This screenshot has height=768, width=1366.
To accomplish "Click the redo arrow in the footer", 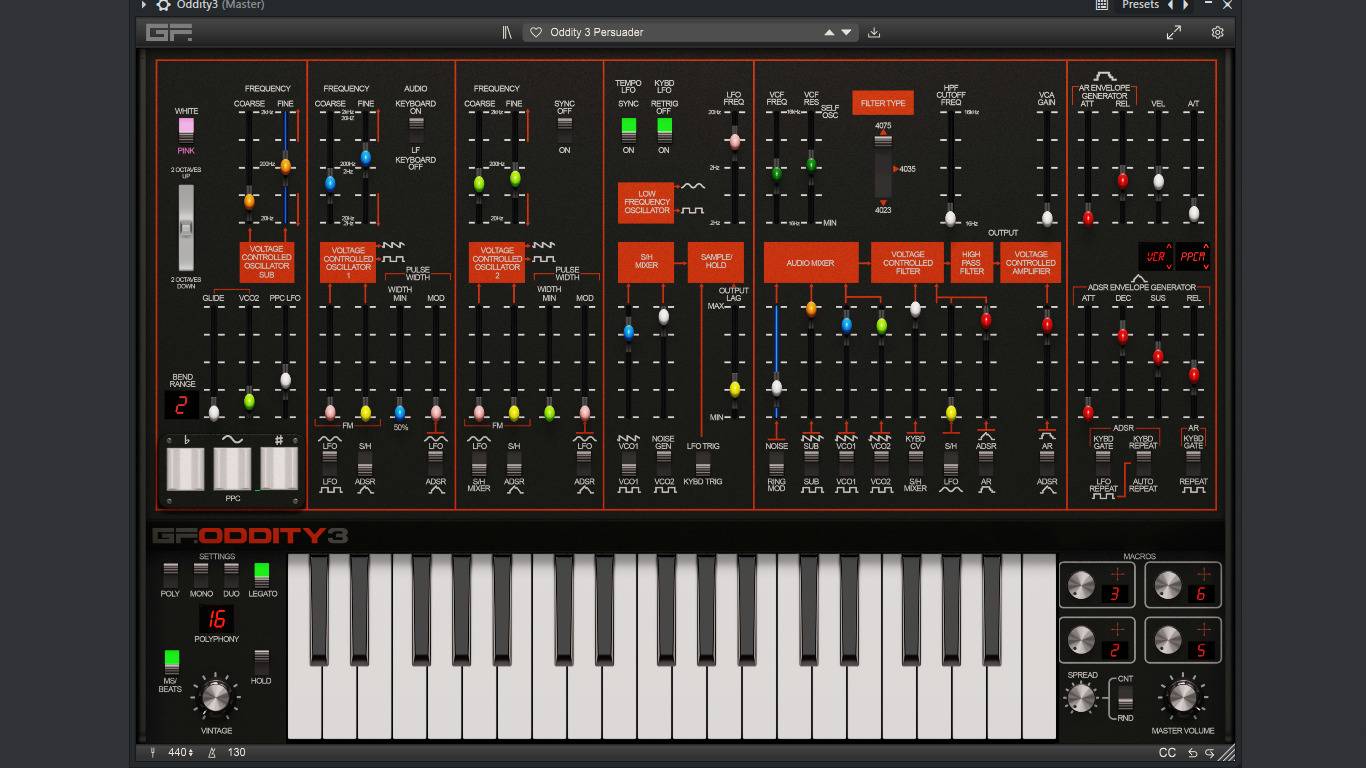I will (x=1209, y=753).
